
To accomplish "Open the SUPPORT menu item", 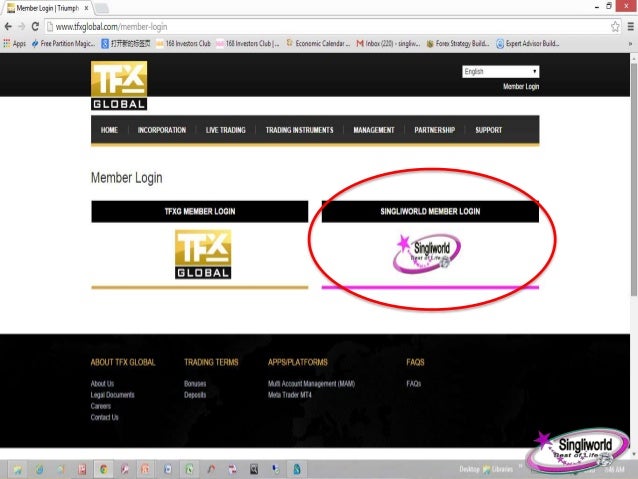I will pyautogui.click(x=489, y=130).
